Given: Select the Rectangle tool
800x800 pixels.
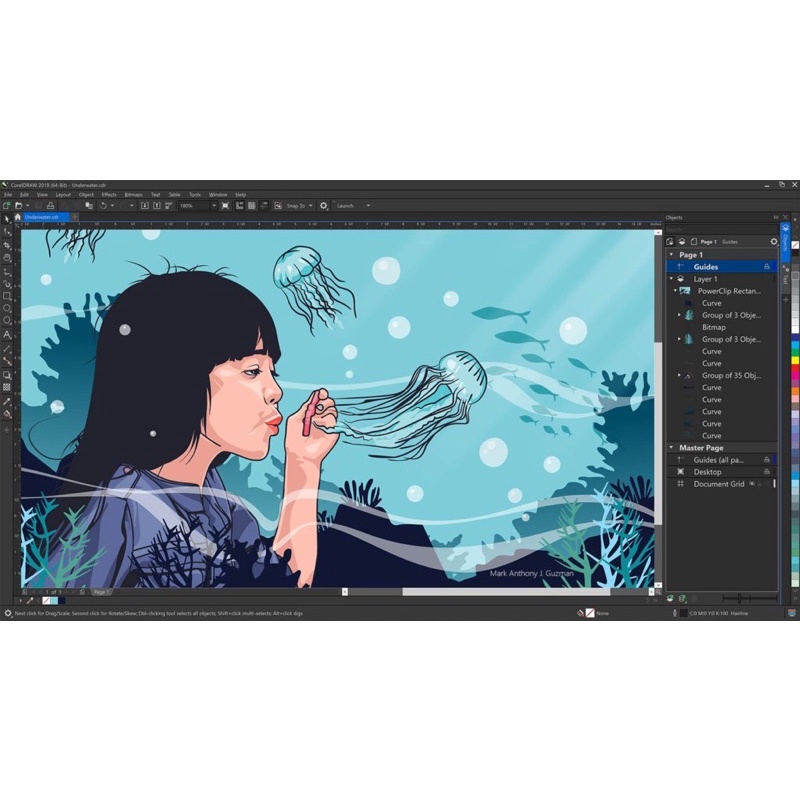Looking at the screenshot, I should click(x=7, y=296).
